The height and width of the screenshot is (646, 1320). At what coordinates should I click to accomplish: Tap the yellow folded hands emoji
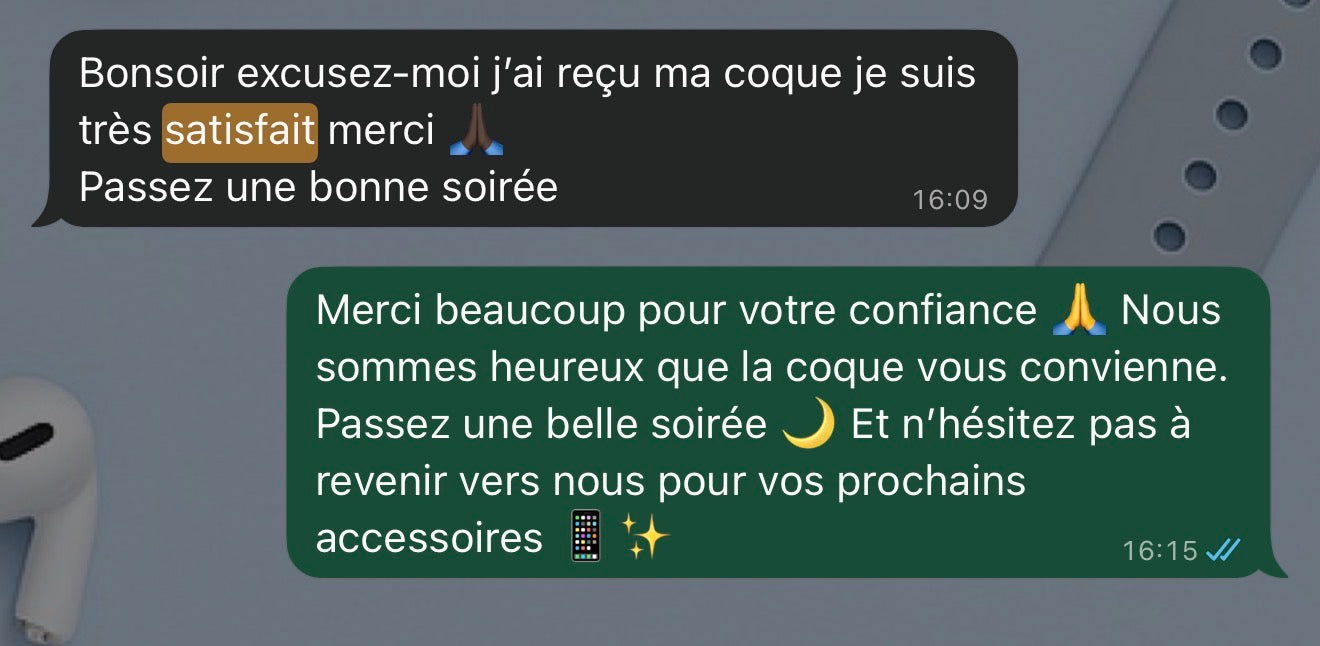1079,311
